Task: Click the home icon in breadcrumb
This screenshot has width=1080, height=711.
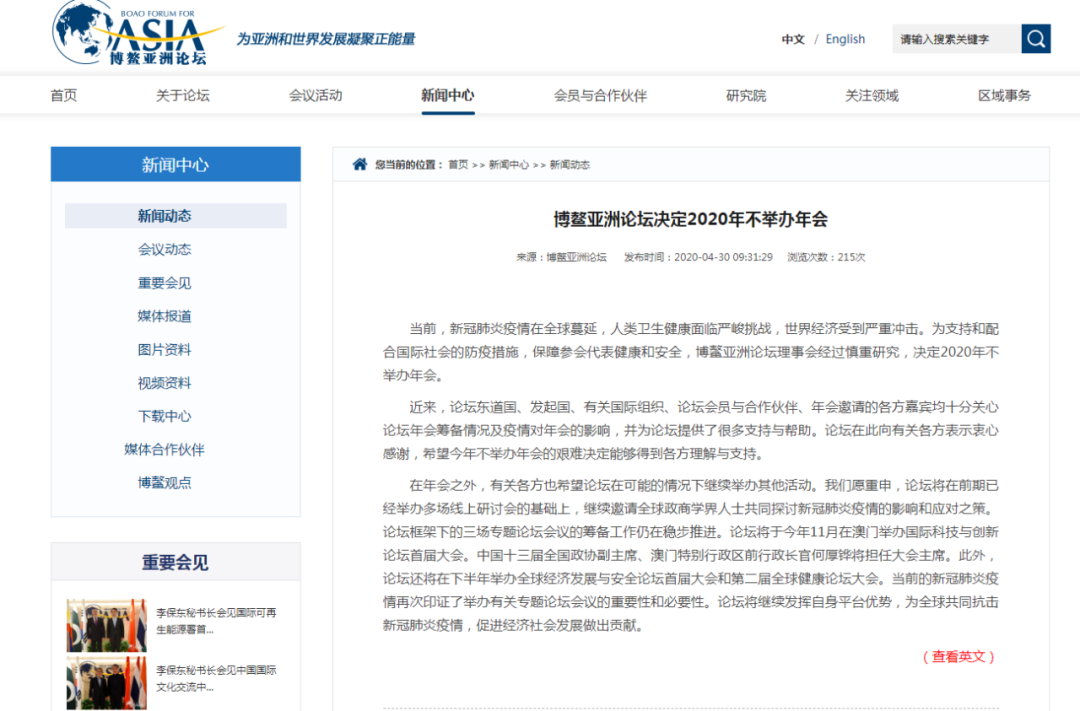Action: tap(360, 164)
